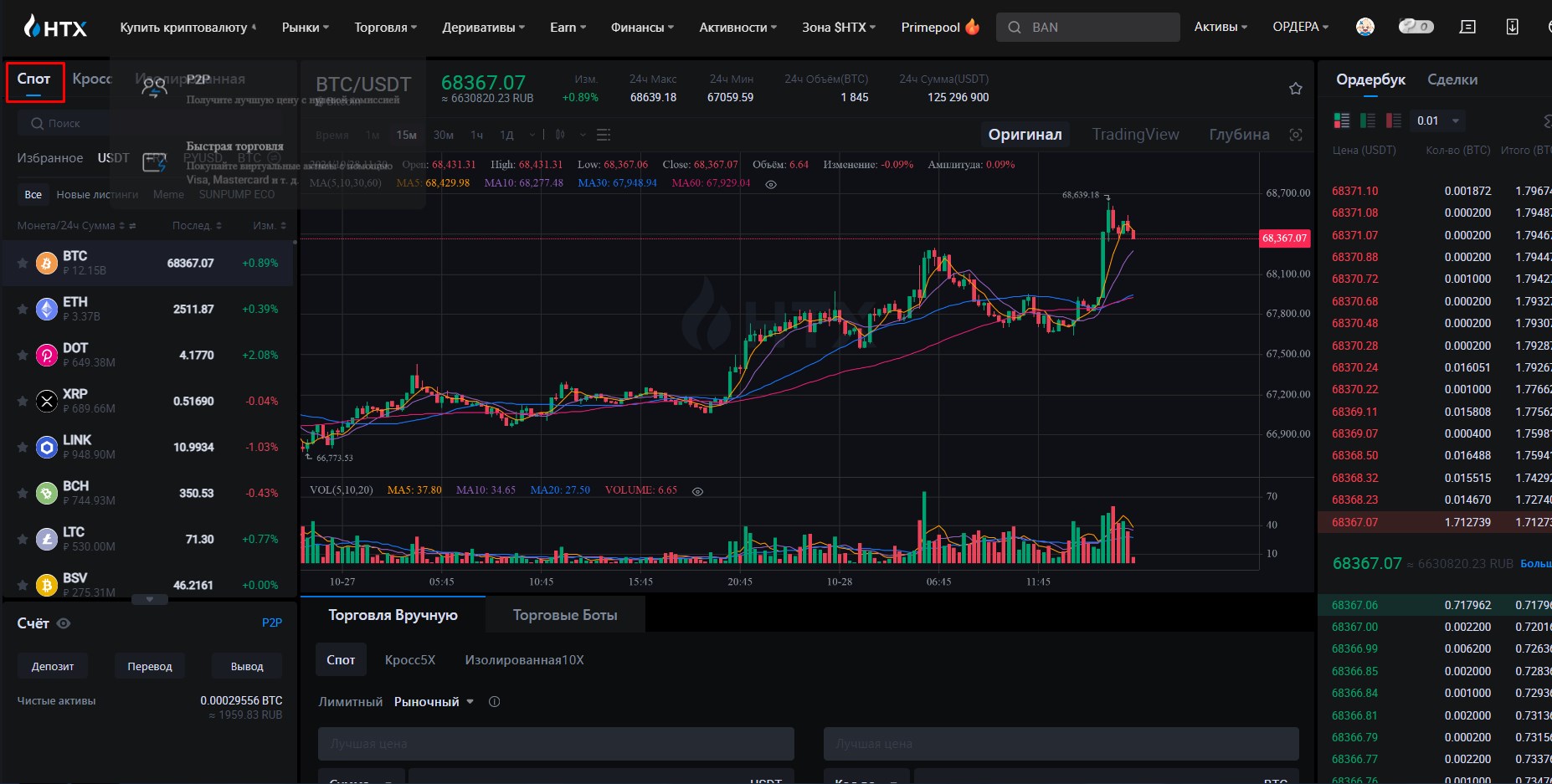This screenshot has height=784, width=1552.
Task: Select the Кросс5Х trading tab
Action: 410,660
